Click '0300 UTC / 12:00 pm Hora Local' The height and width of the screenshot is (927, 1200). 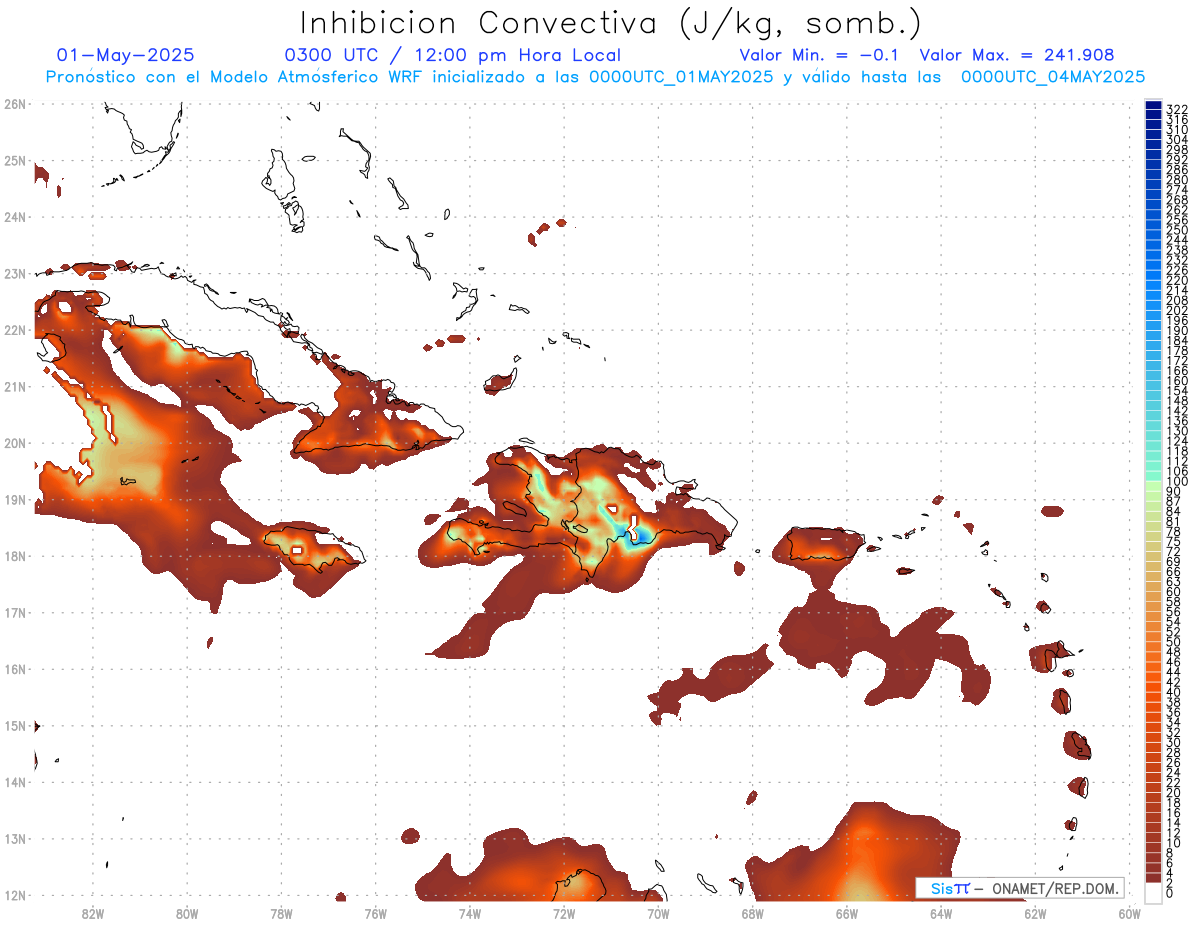452,56
